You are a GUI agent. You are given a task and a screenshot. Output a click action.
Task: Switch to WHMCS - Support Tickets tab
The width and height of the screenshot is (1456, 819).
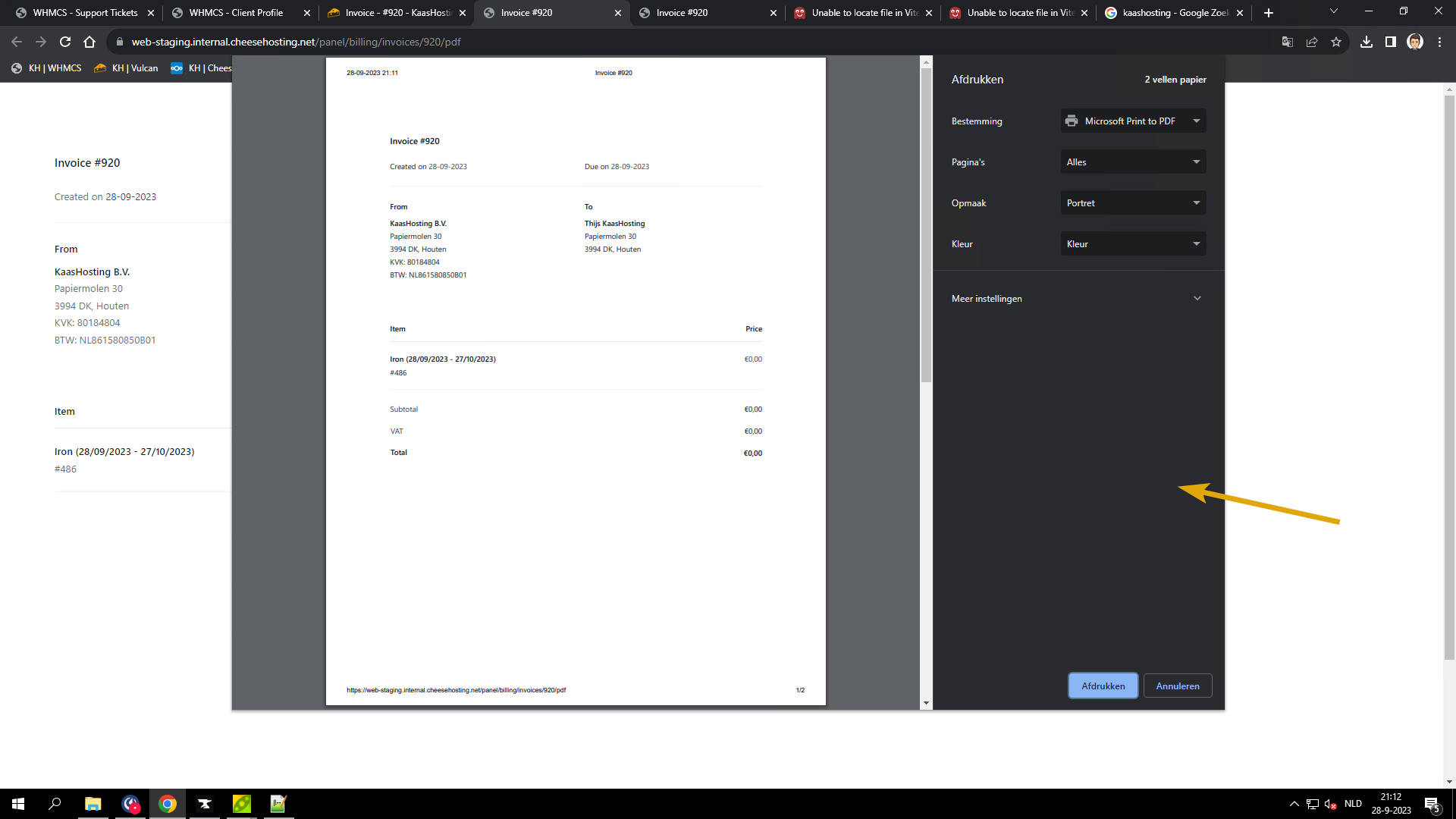[85, 13]
